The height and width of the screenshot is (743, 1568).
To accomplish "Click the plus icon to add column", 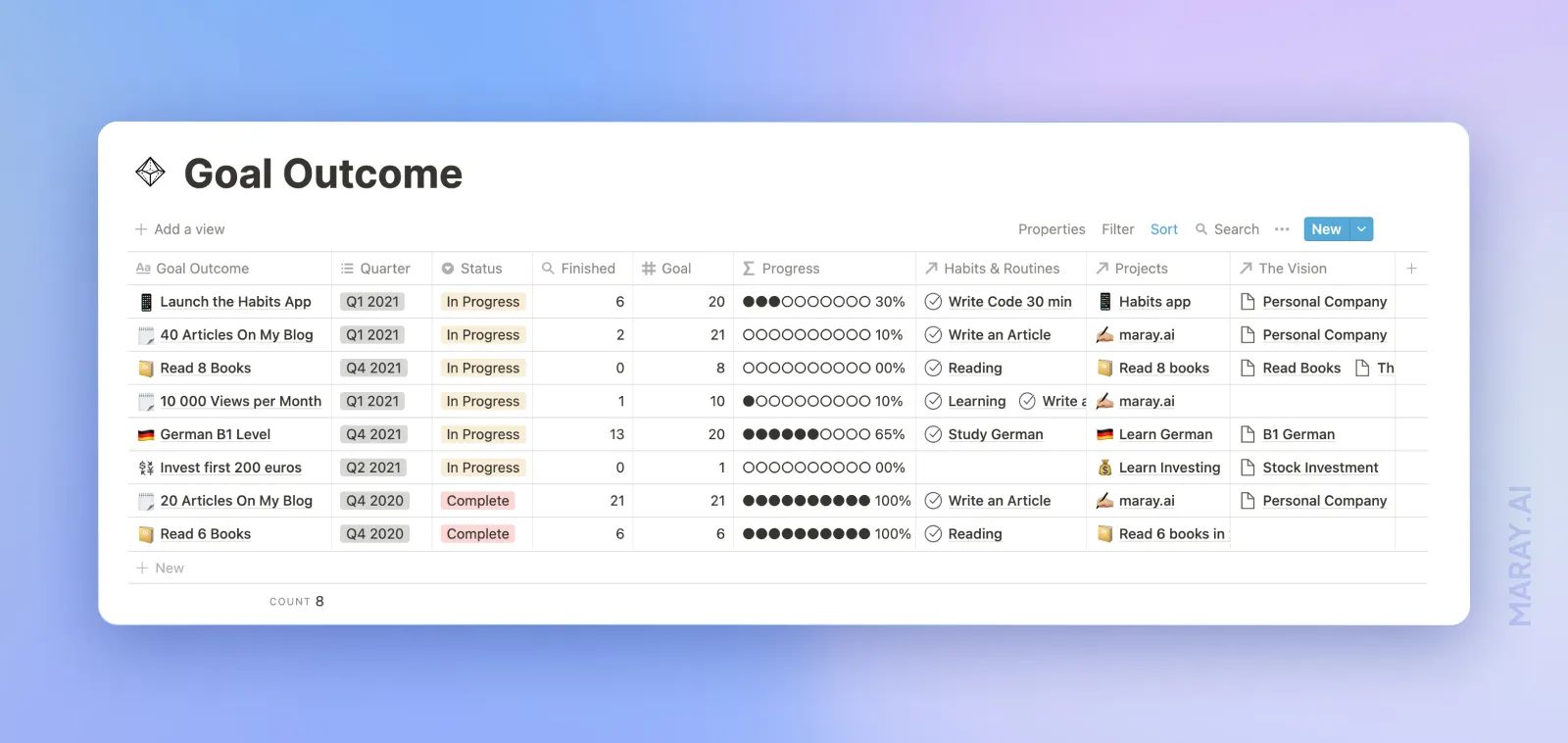I will coord(1411,269).
